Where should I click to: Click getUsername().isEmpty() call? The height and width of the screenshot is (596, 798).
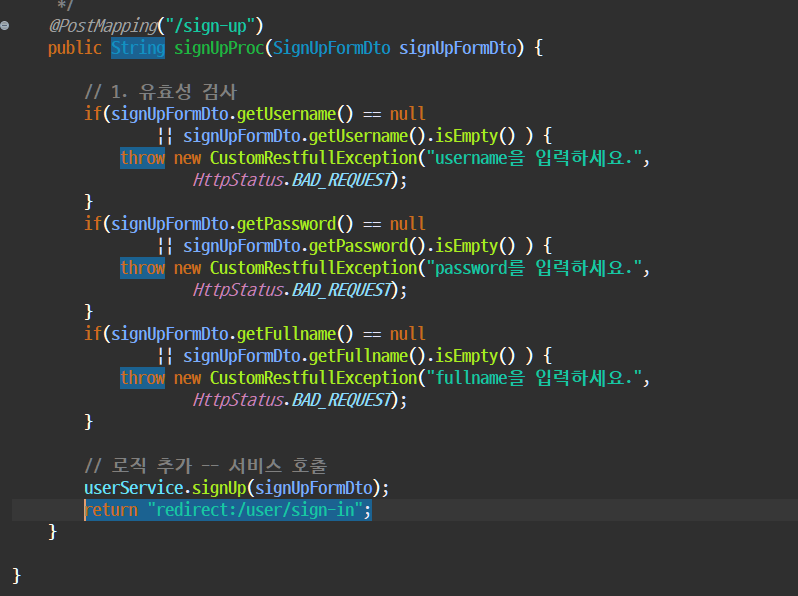[x=412, y=136]
